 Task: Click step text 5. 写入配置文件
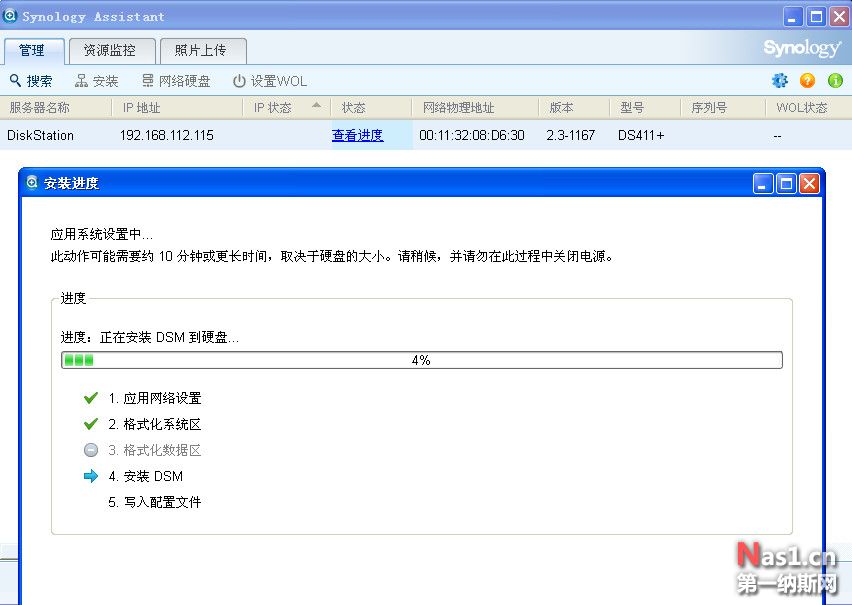pos(155,502)
